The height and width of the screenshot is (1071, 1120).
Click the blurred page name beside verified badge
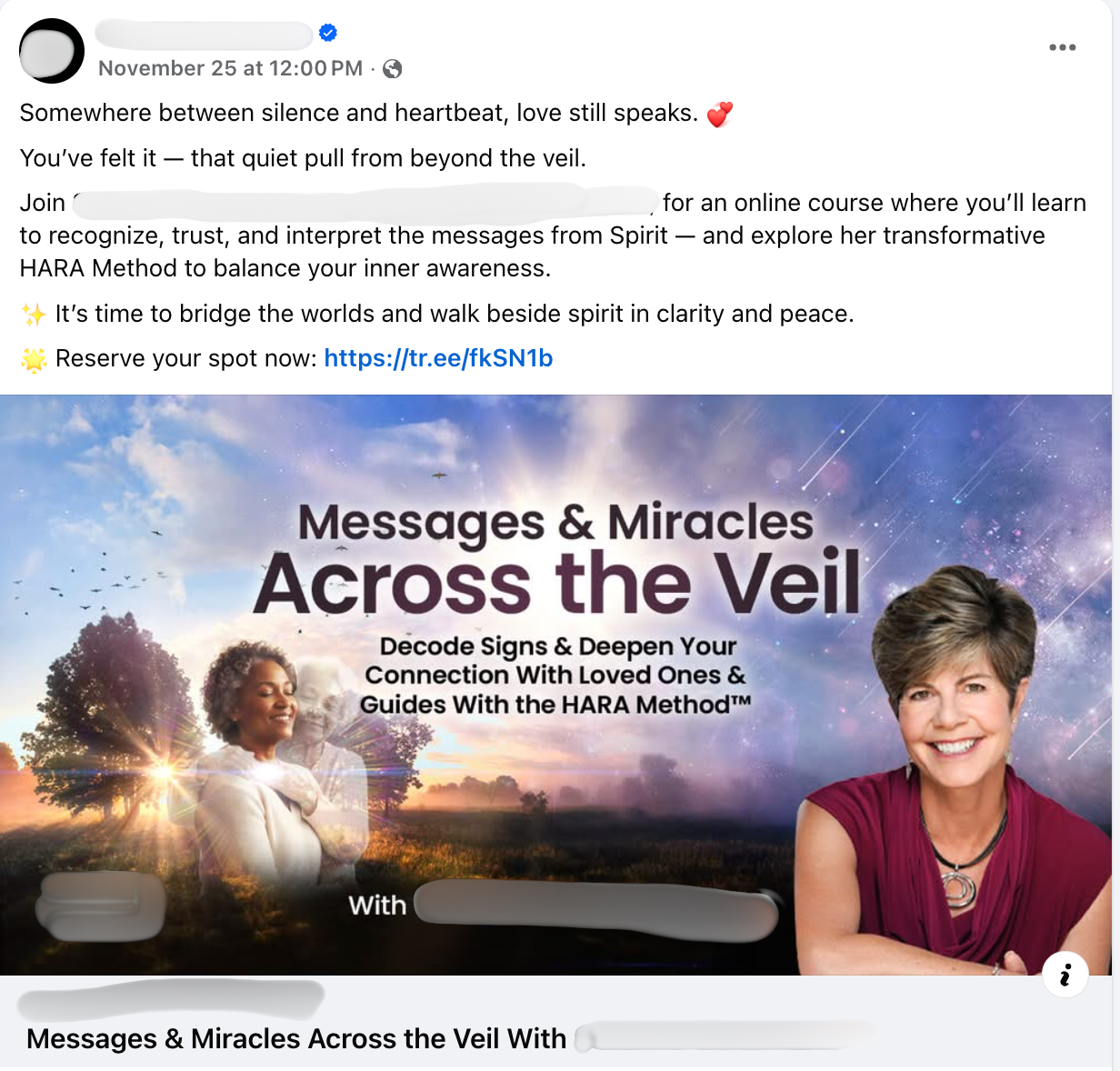click(205, 35)
